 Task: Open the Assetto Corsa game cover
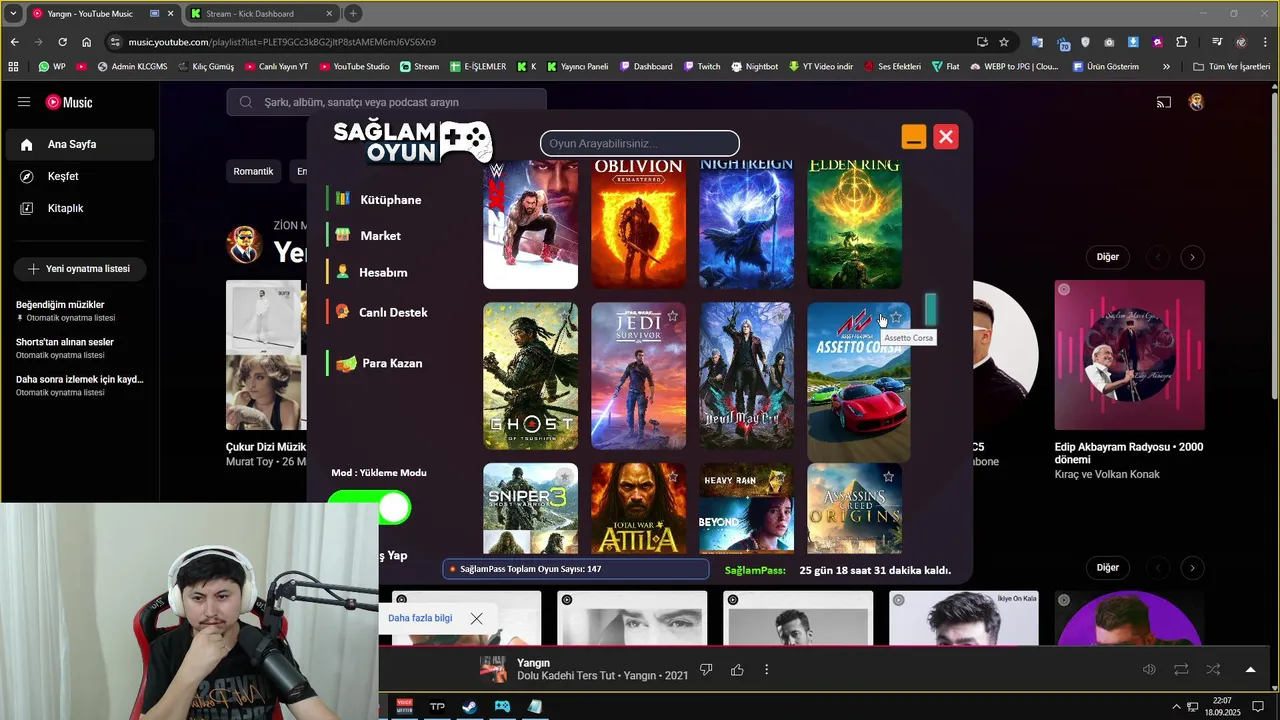tap(858, 382)
